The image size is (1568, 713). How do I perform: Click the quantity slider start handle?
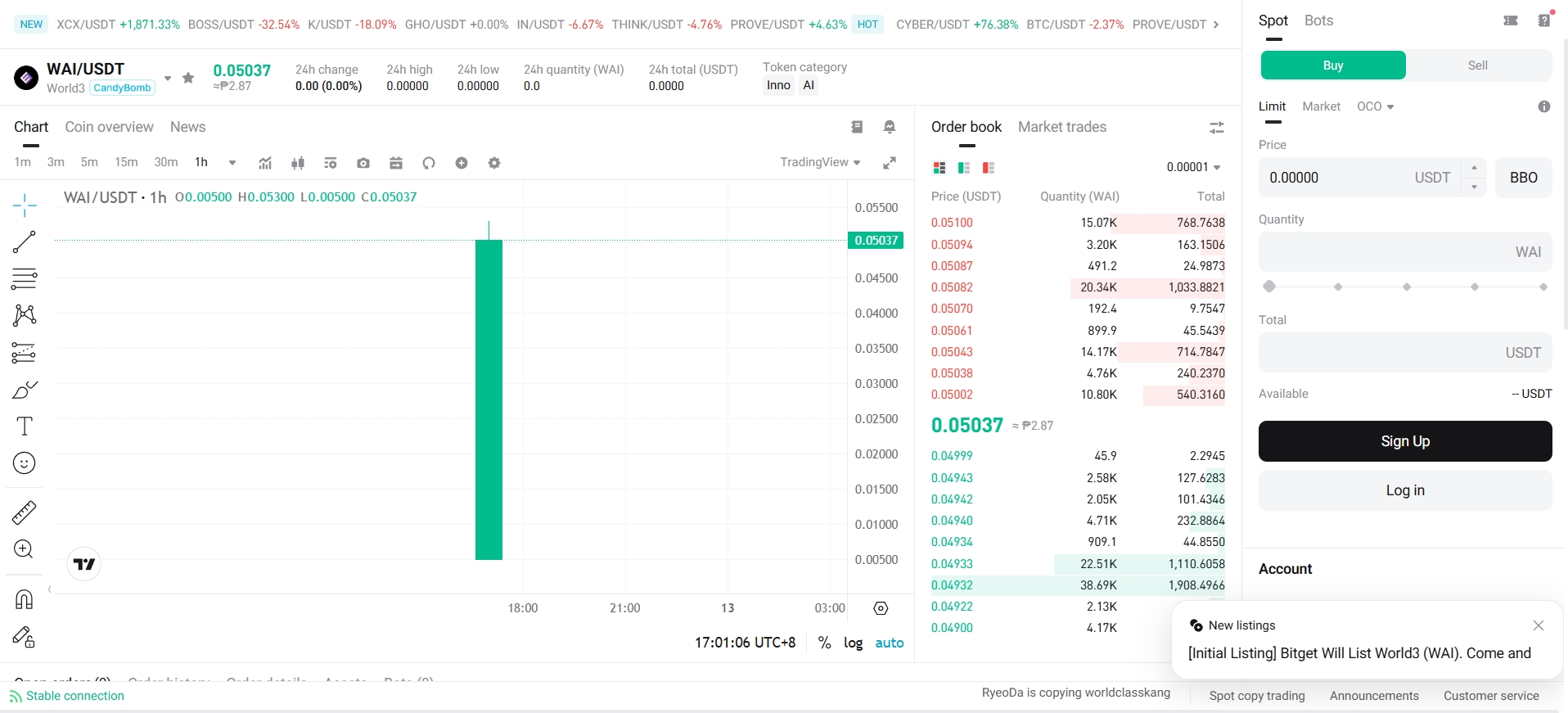click(1269, 287)
